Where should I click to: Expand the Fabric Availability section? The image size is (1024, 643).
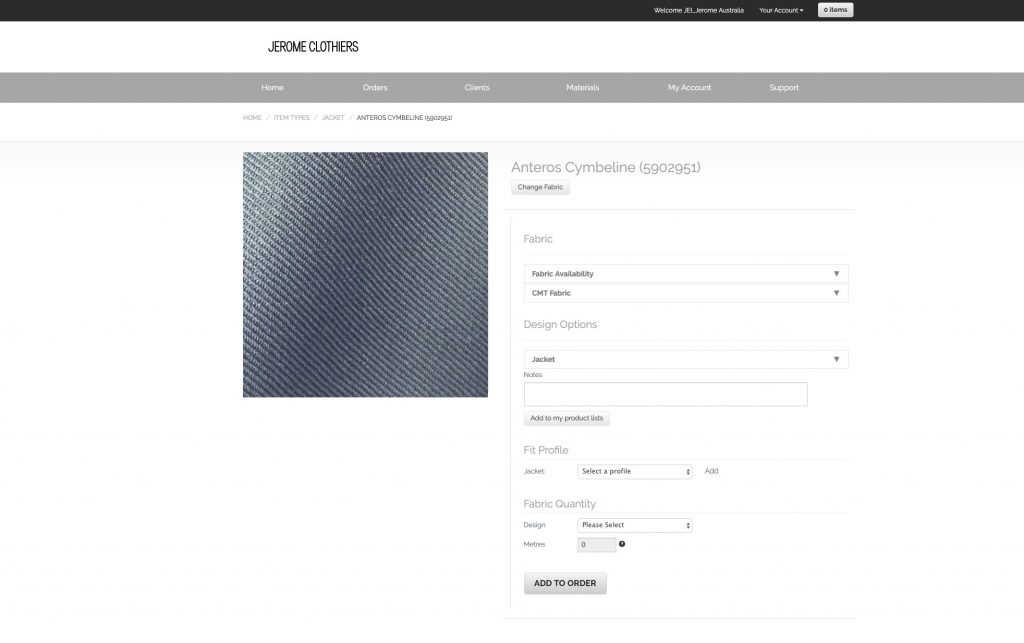685,274
